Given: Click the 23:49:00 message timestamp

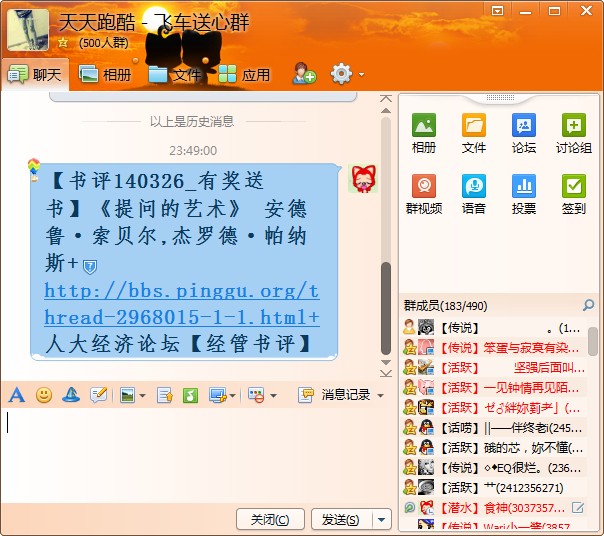Looking at the screenshot, I should click(x=193, y=151).
